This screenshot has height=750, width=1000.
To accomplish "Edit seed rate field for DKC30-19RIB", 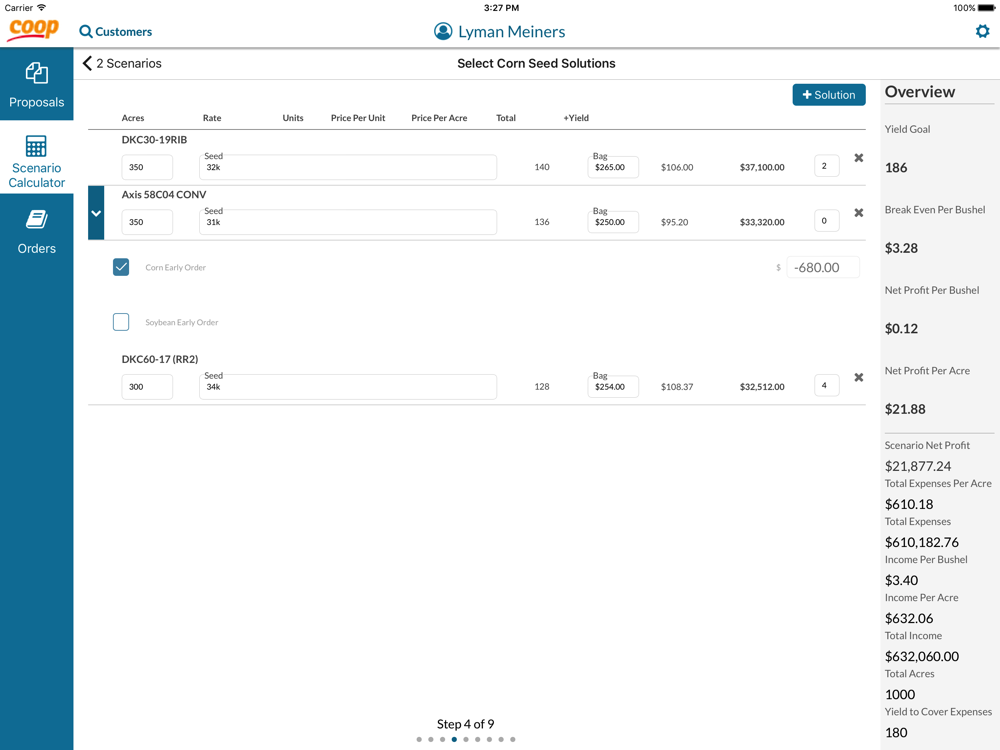I will [348, 167].
